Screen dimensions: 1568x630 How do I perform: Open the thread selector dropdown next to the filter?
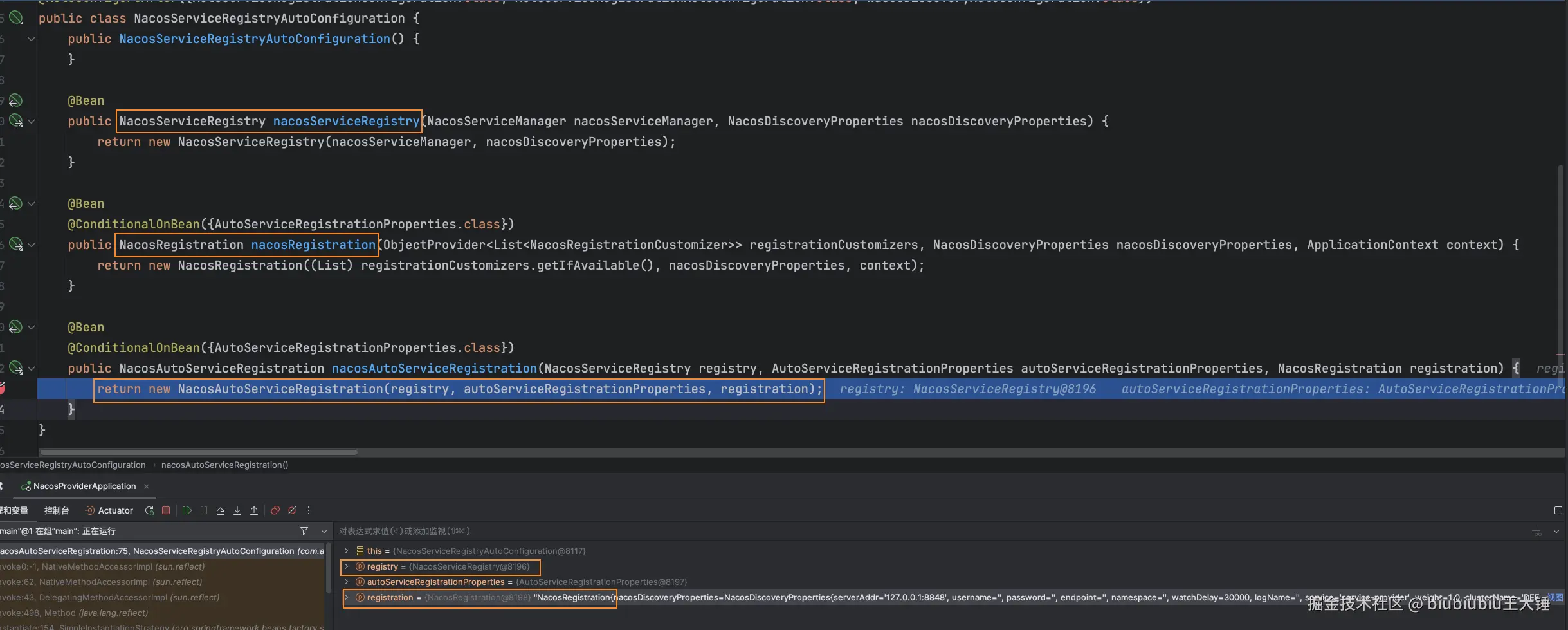pos(324,531)
